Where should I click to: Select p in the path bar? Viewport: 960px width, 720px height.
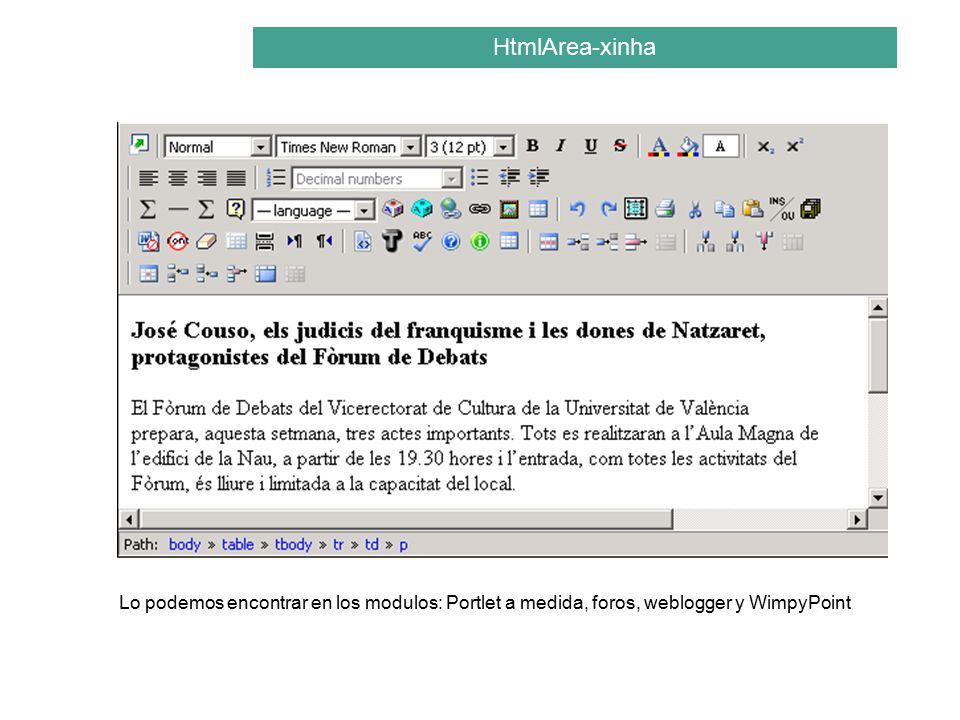[403, 545]
